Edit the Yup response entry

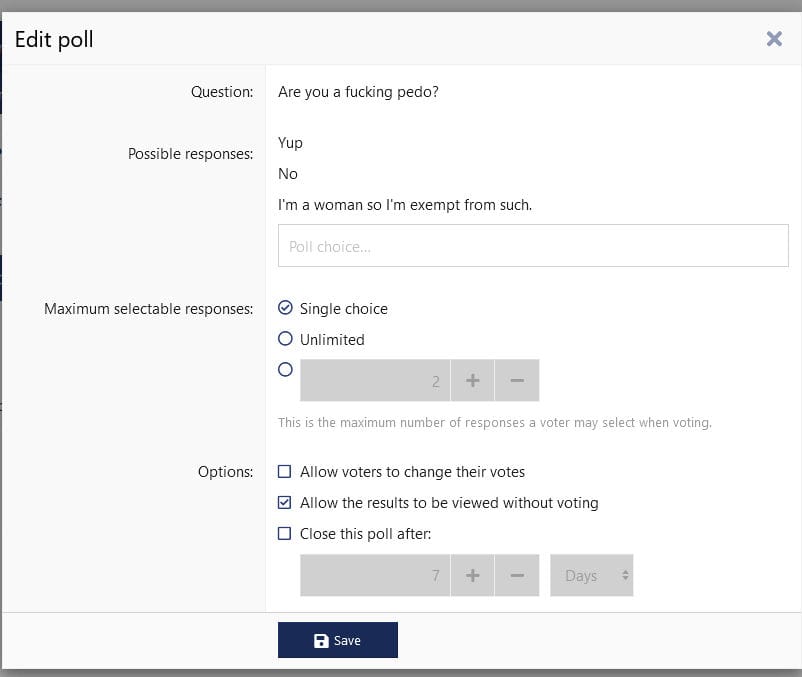pyautogui.click(x=290, y=143)
